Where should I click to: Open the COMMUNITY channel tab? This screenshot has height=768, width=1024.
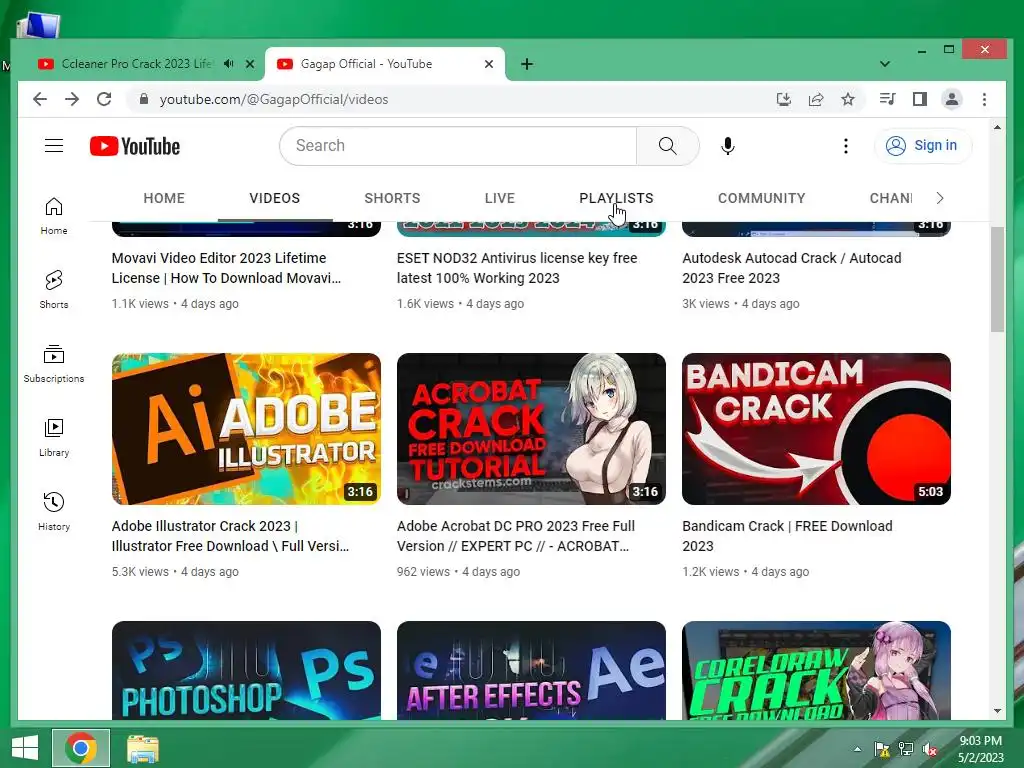[761, 198]
